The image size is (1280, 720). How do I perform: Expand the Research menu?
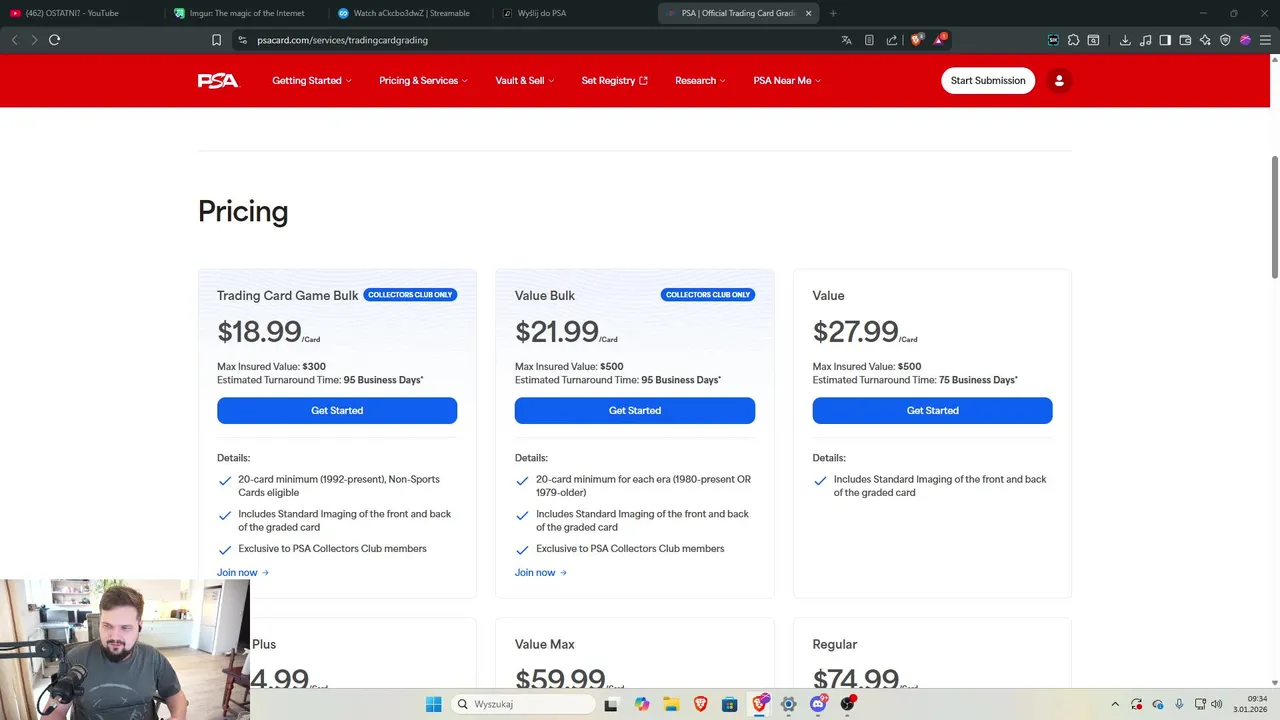(700, 81)
